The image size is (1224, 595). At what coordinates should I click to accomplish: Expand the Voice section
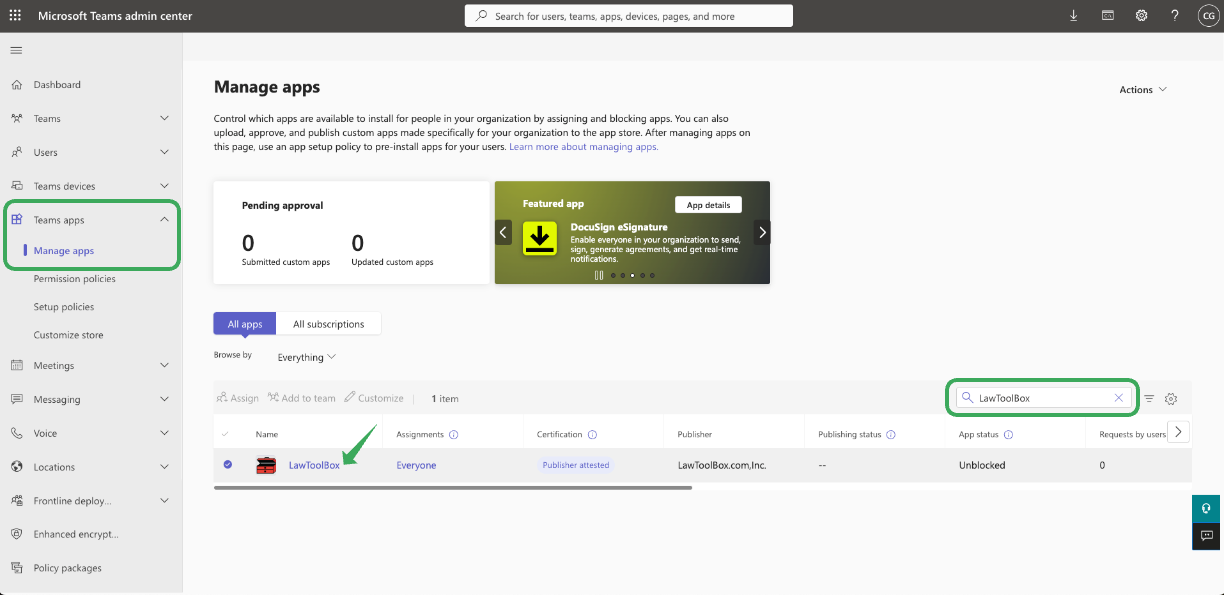(x=164, y=433)
